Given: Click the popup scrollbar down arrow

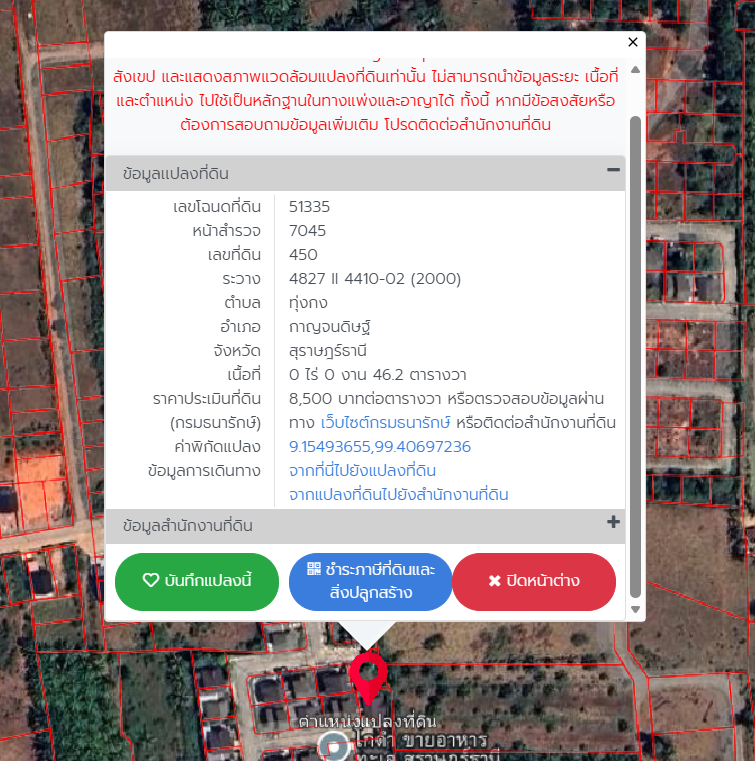Looking at the screenshot, I should [635, 609].
